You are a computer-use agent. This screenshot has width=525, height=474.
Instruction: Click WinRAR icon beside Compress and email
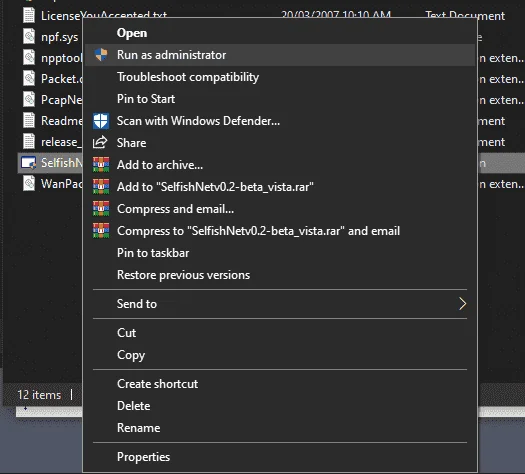coord(101,209)
